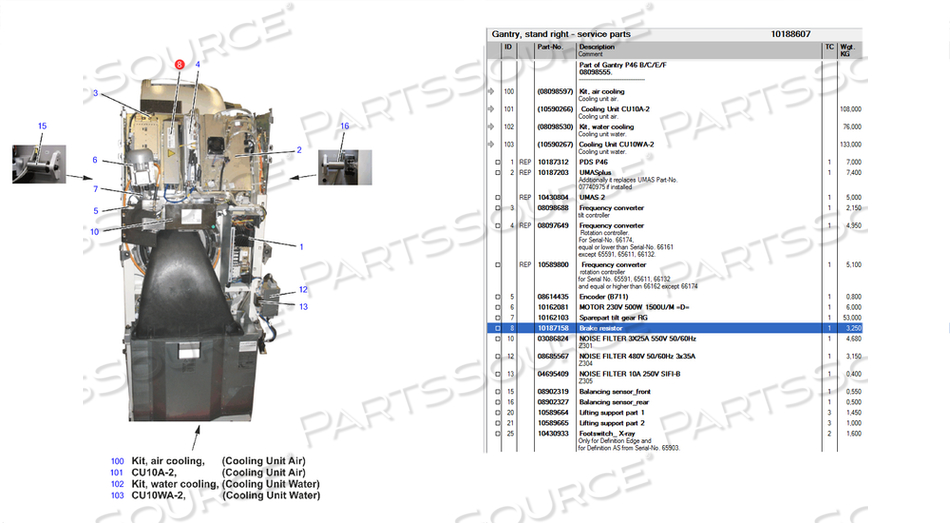Viewport: 950px width, 523px height.
Task: Tick the checkbox for PDS P46 row
Action: point(498,162)
